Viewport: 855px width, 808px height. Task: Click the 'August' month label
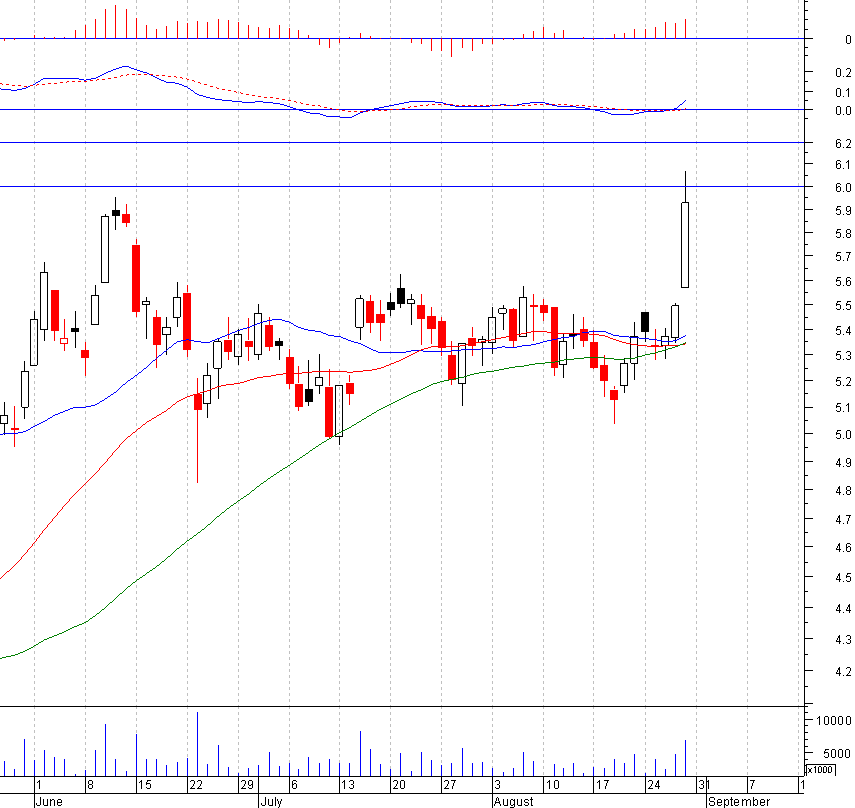[x=514, y=801]
